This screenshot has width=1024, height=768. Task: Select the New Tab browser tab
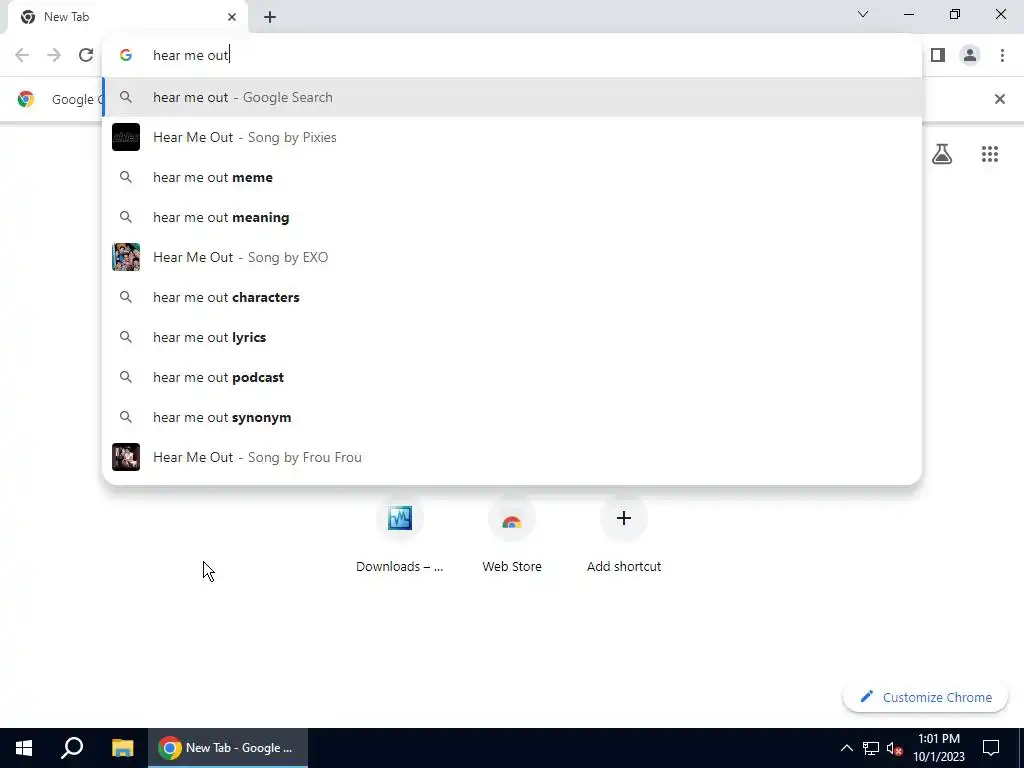[x=127, y=17]
